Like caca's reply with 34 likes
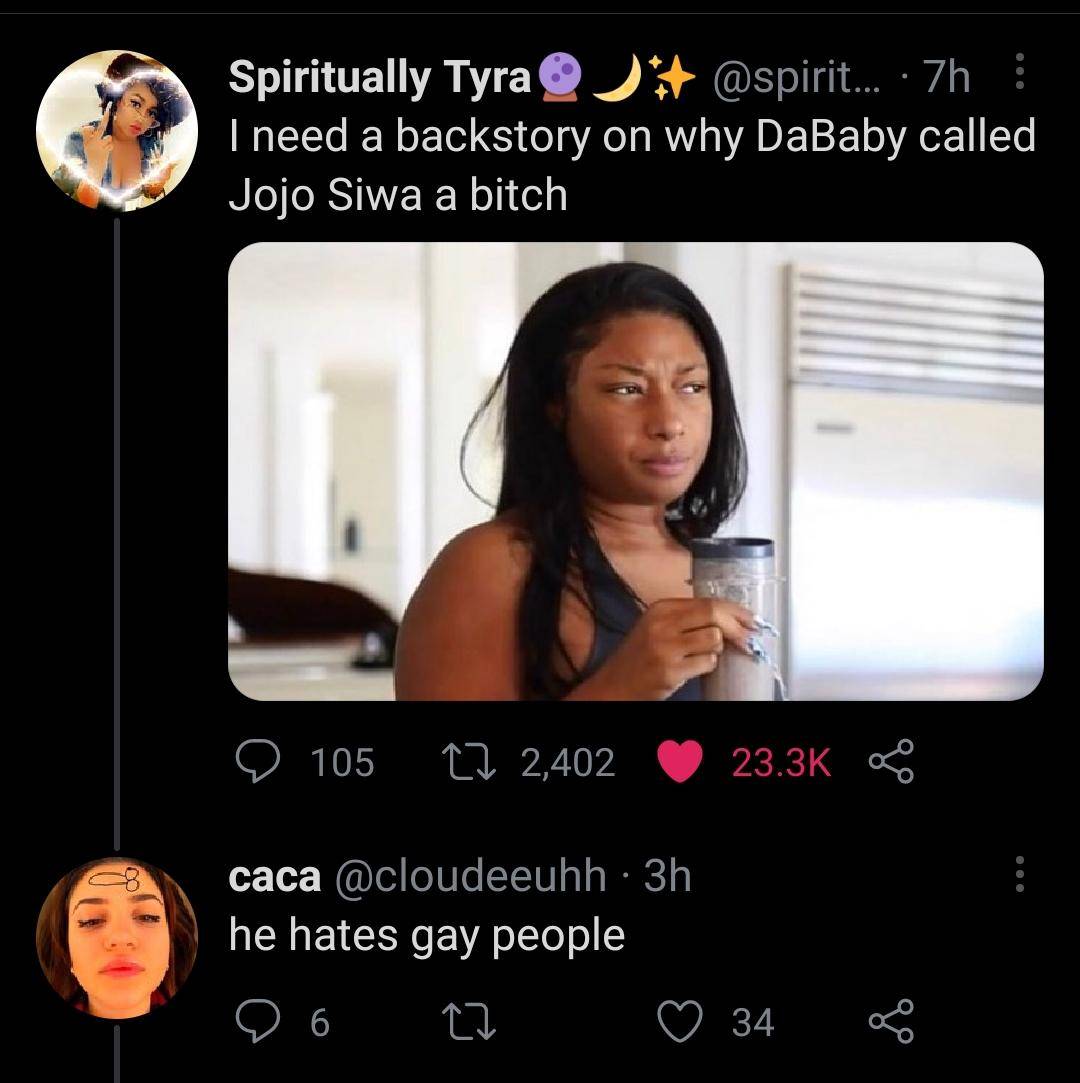Image resolution: width=1080 pixels, height=1083 pixels. pos(679,1022)
